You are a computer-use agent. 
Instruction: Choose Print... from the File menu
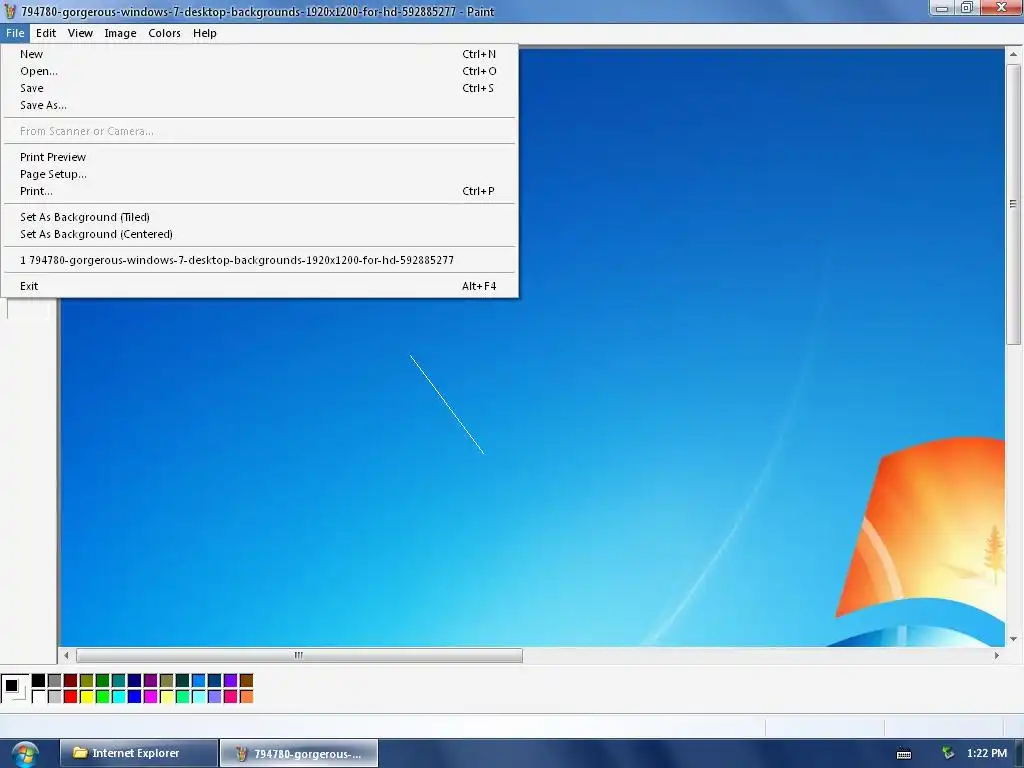point(259,191)
